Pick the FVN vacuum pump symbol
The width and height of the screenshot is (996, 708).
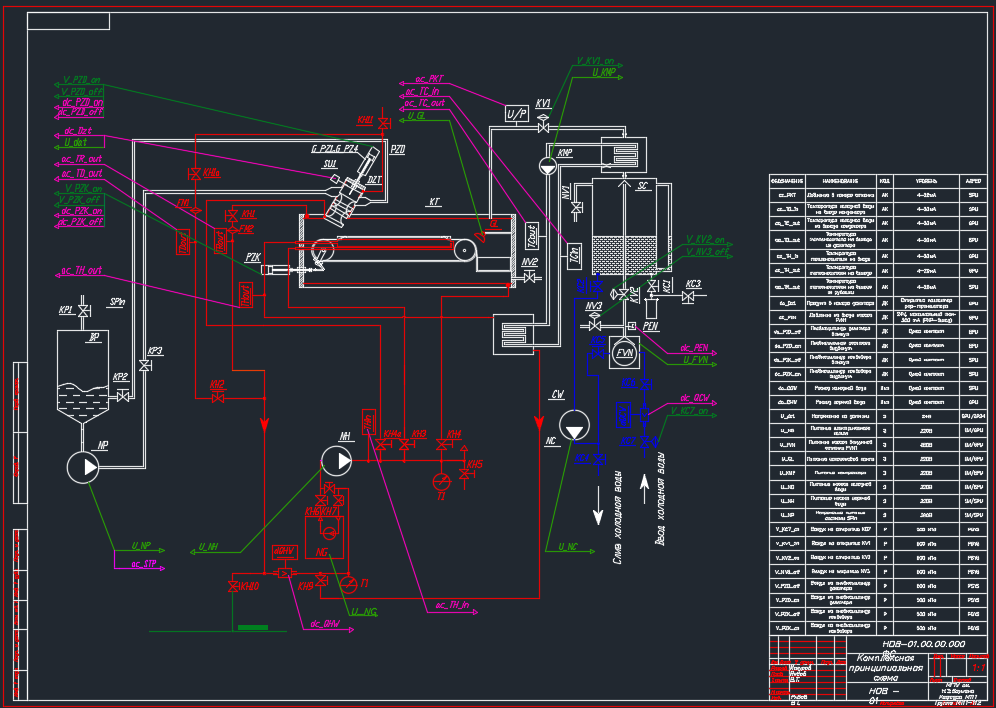tap(626, 352)
